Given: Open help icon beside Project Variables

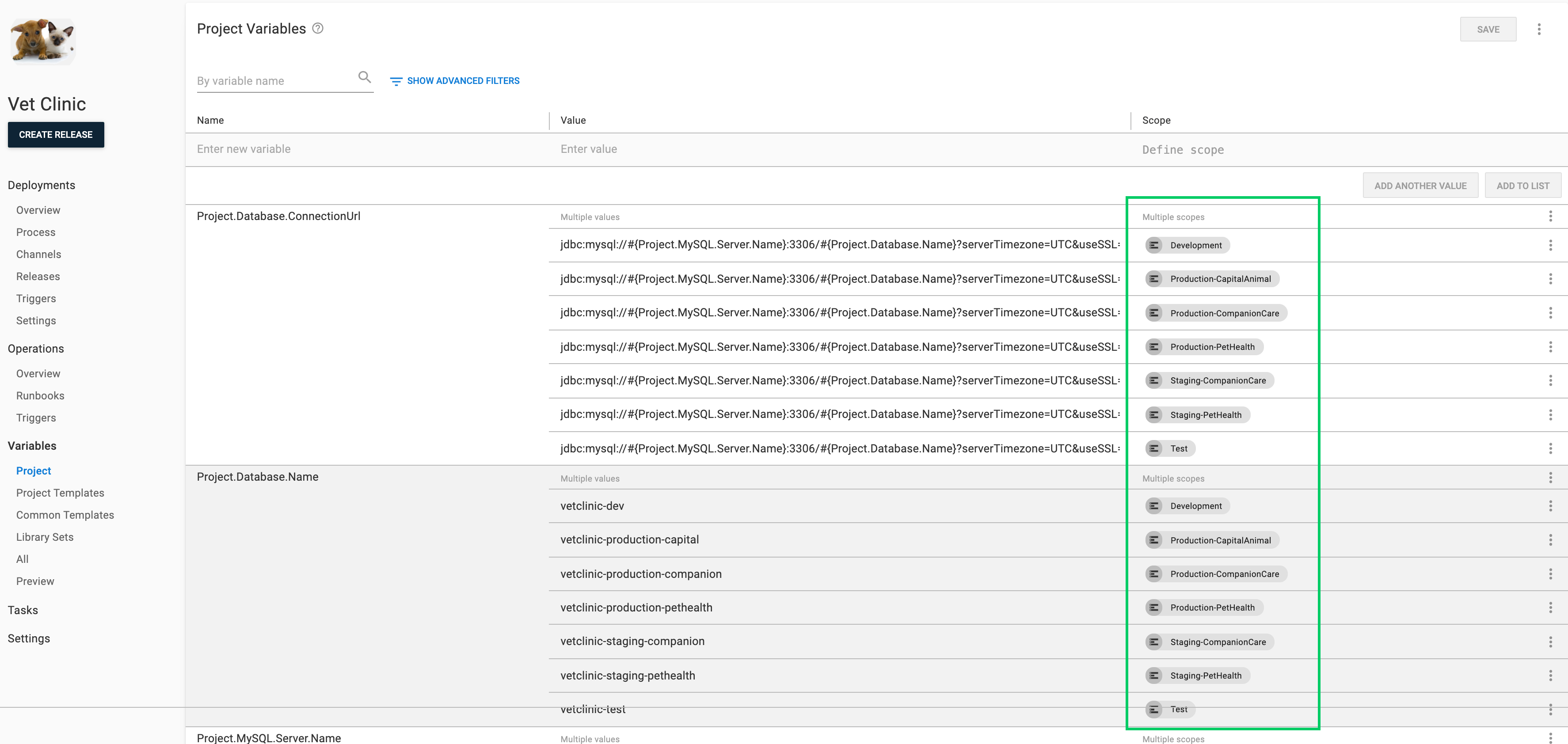Looking at the screenshot, I should click(x=318, y=29).
